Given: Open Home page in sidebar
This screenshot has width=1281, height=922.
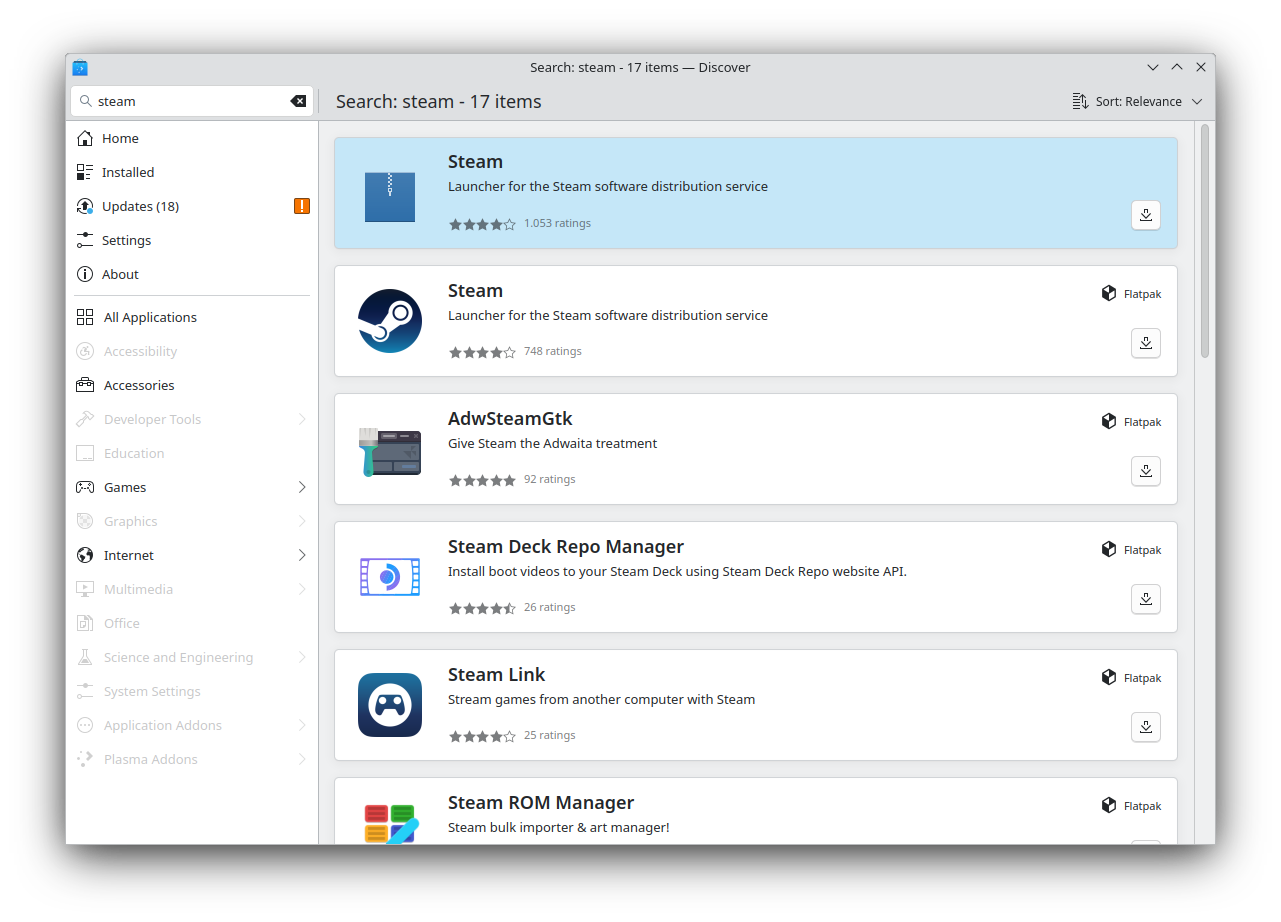Looking at the screenshot, I should pyautogui.click(x=192, y=138).
